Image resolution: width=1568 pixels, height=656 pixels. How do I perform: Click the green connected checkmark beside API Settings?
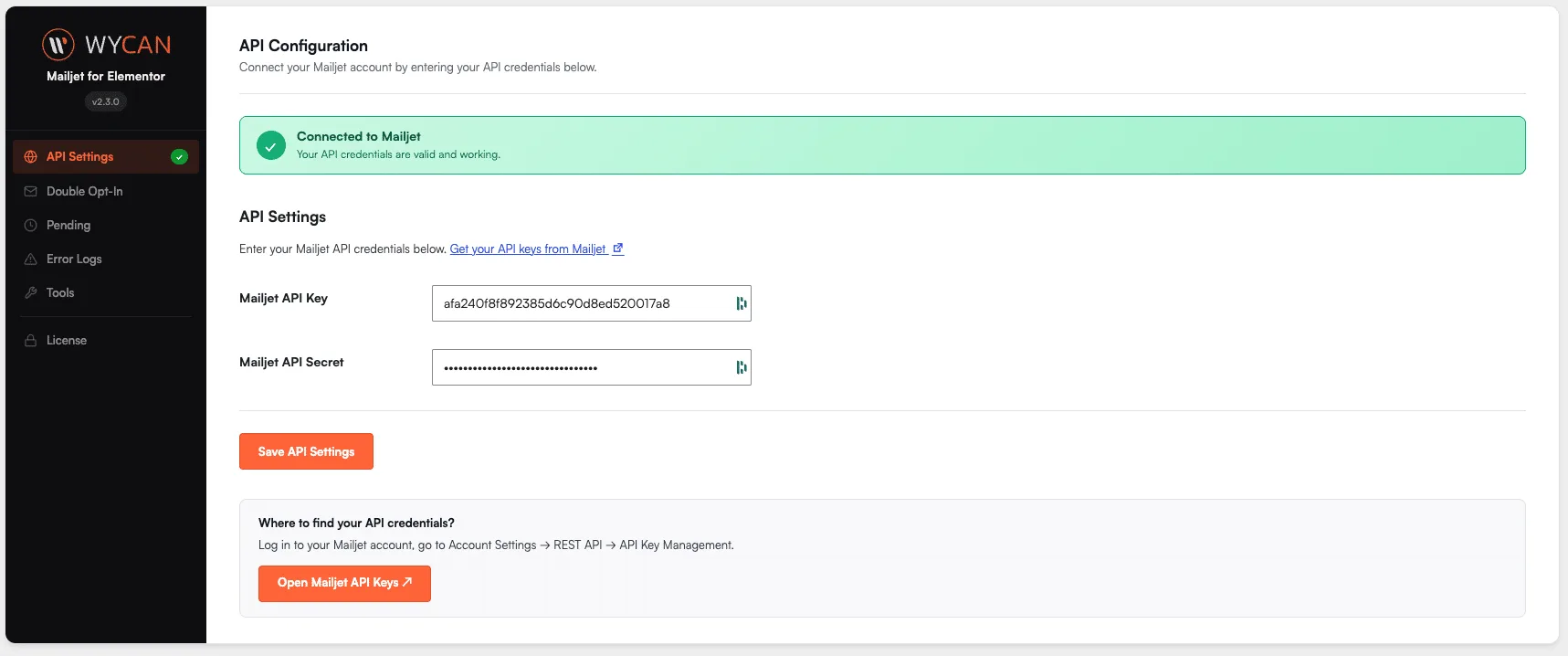pos(179,157)
